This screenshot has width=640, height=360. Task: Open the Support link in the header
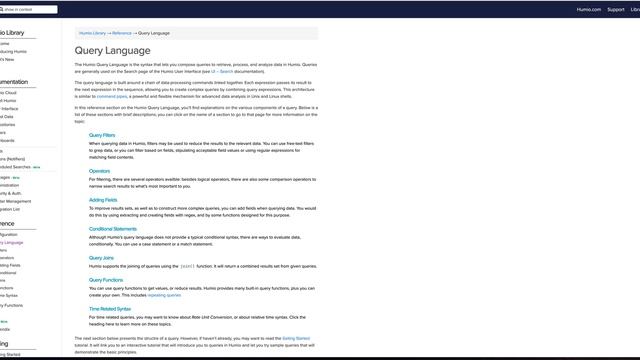[x=616, y=9]
